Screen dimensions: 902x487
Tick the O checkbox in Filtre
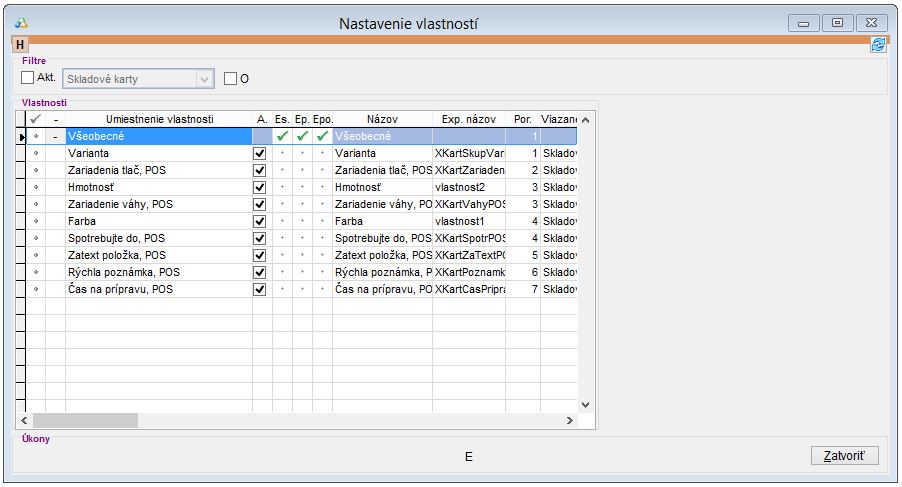pyautogui.click(x=231, y=78)
